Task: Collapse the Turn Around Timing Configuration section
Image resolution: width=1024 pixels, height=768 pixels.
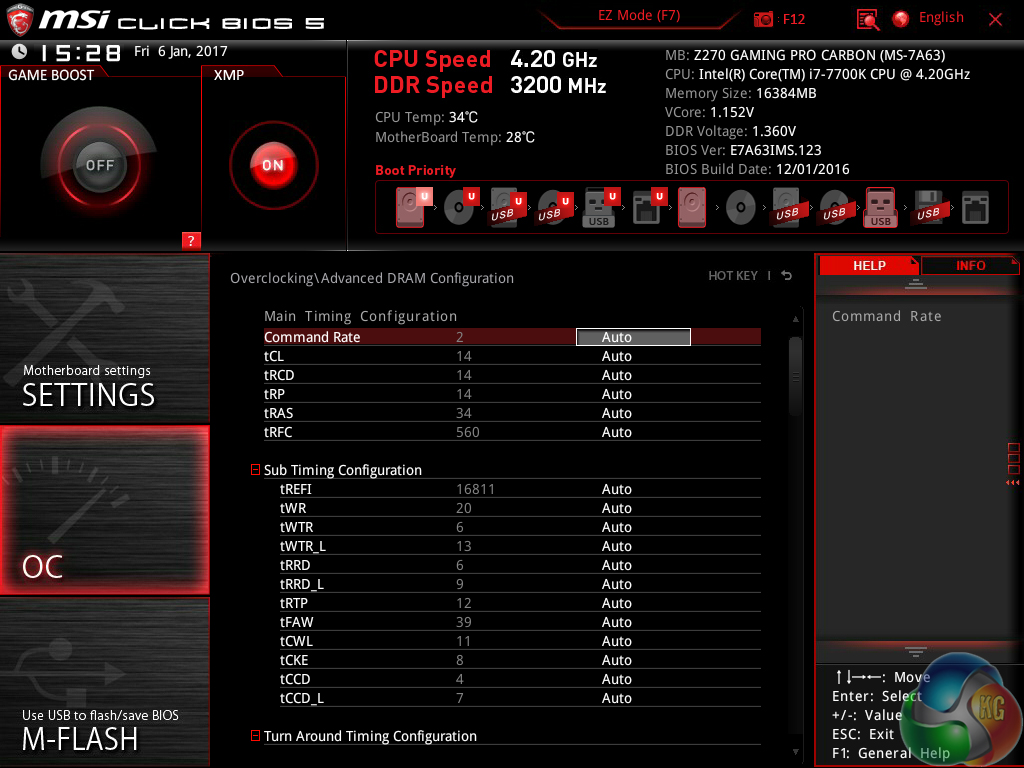Action: 255,735
